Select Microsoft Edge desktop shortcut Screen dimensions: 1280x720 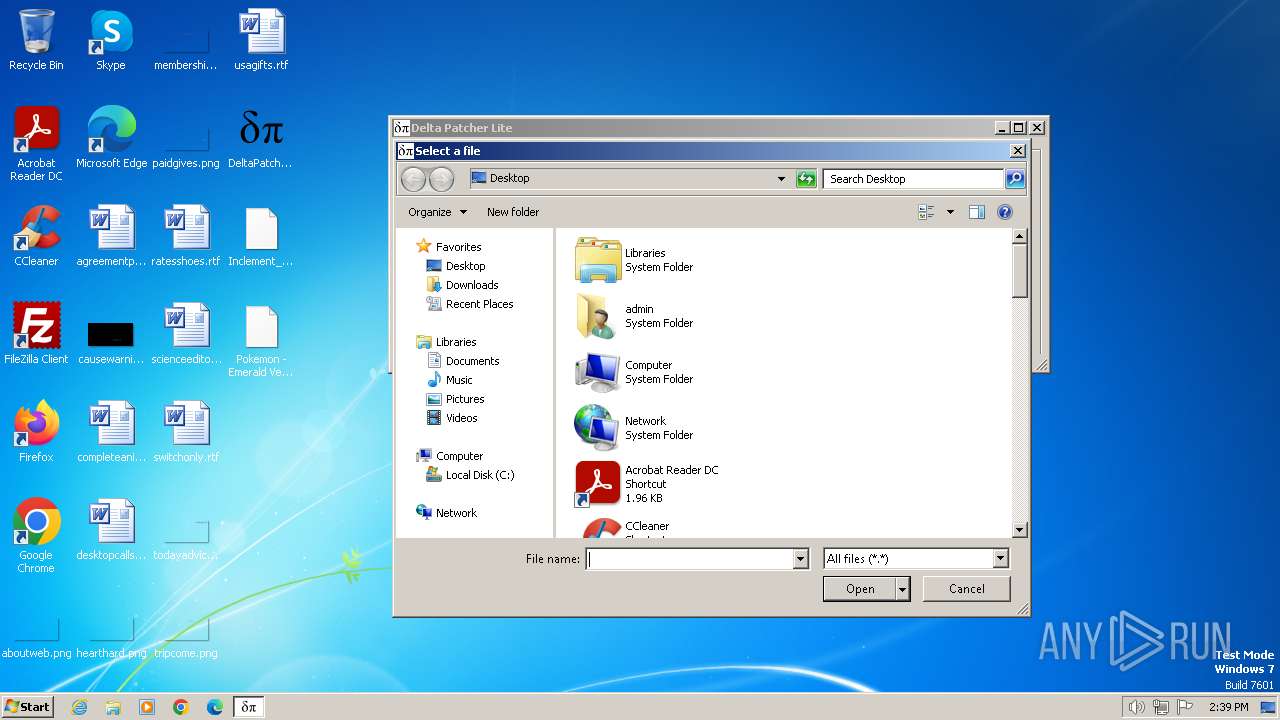[111, 138]
